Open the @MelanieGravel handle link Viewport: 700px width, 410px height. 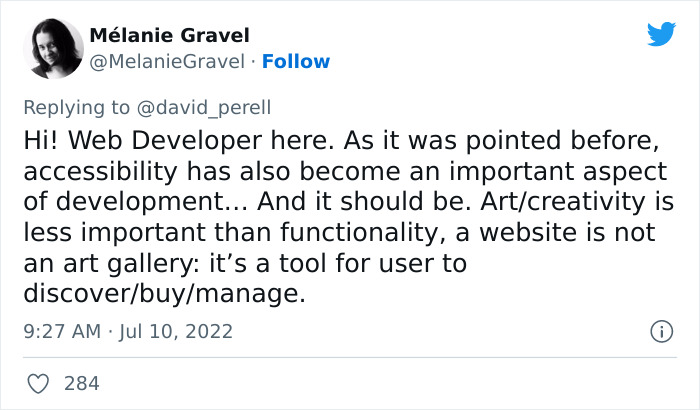pos(167,62)
